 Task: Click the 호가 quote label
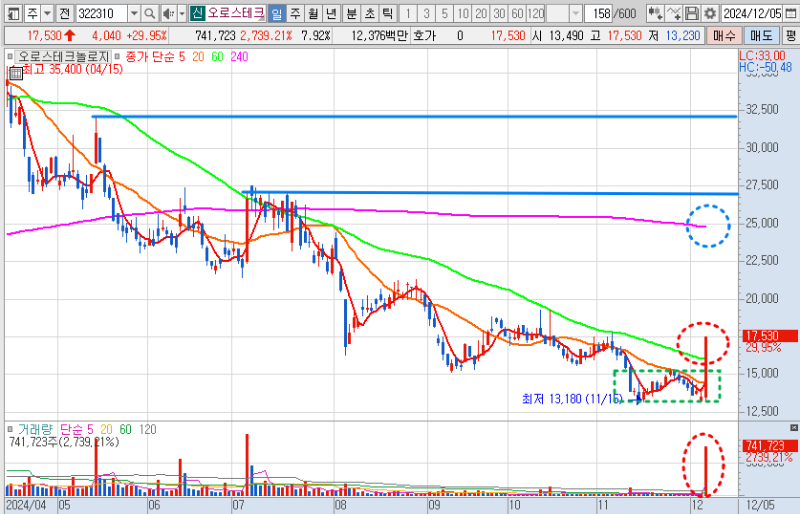coord(424,36)
